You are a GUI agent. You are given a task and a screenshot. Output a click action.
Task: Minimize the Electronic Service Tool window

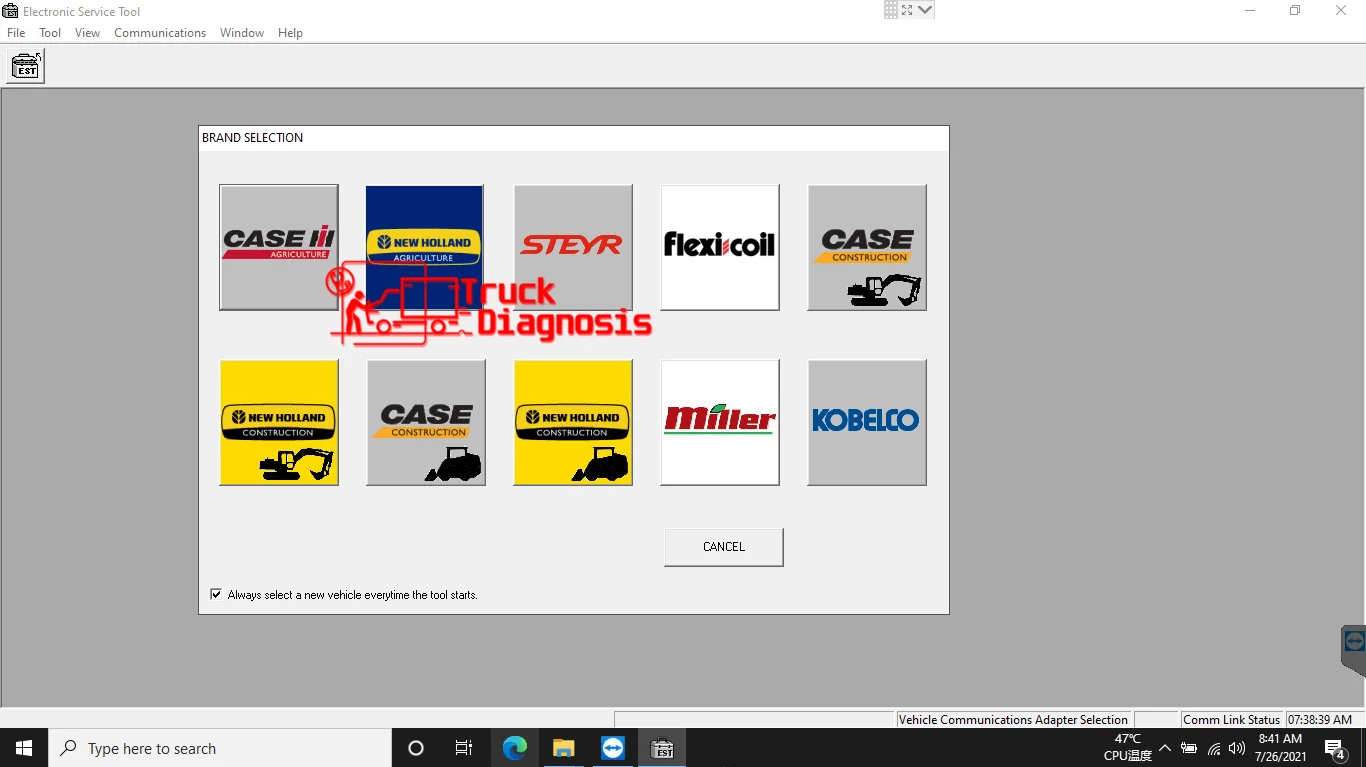point(1250,11)
